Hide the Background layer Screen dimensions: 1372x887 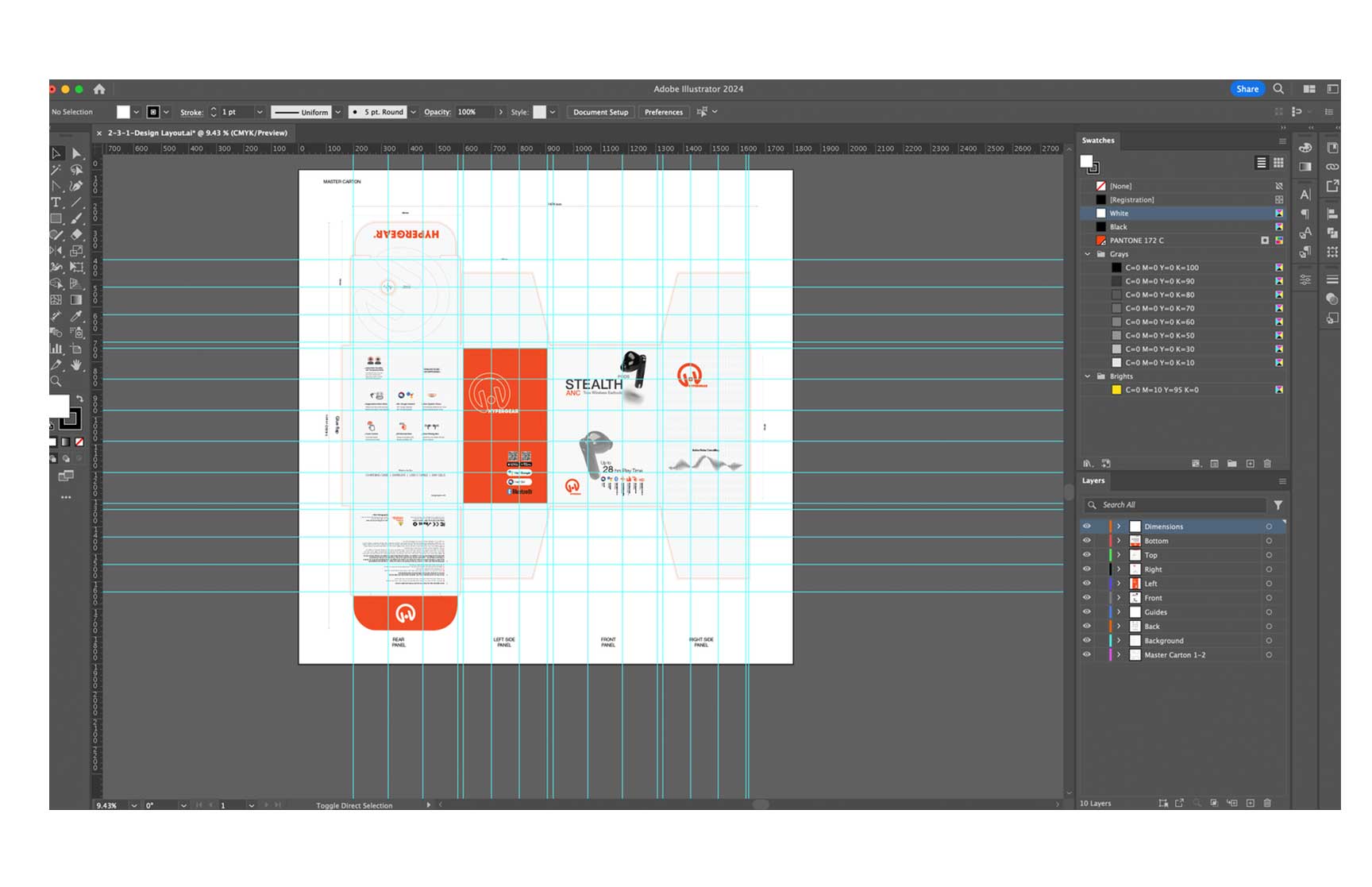click(1087, 640)
